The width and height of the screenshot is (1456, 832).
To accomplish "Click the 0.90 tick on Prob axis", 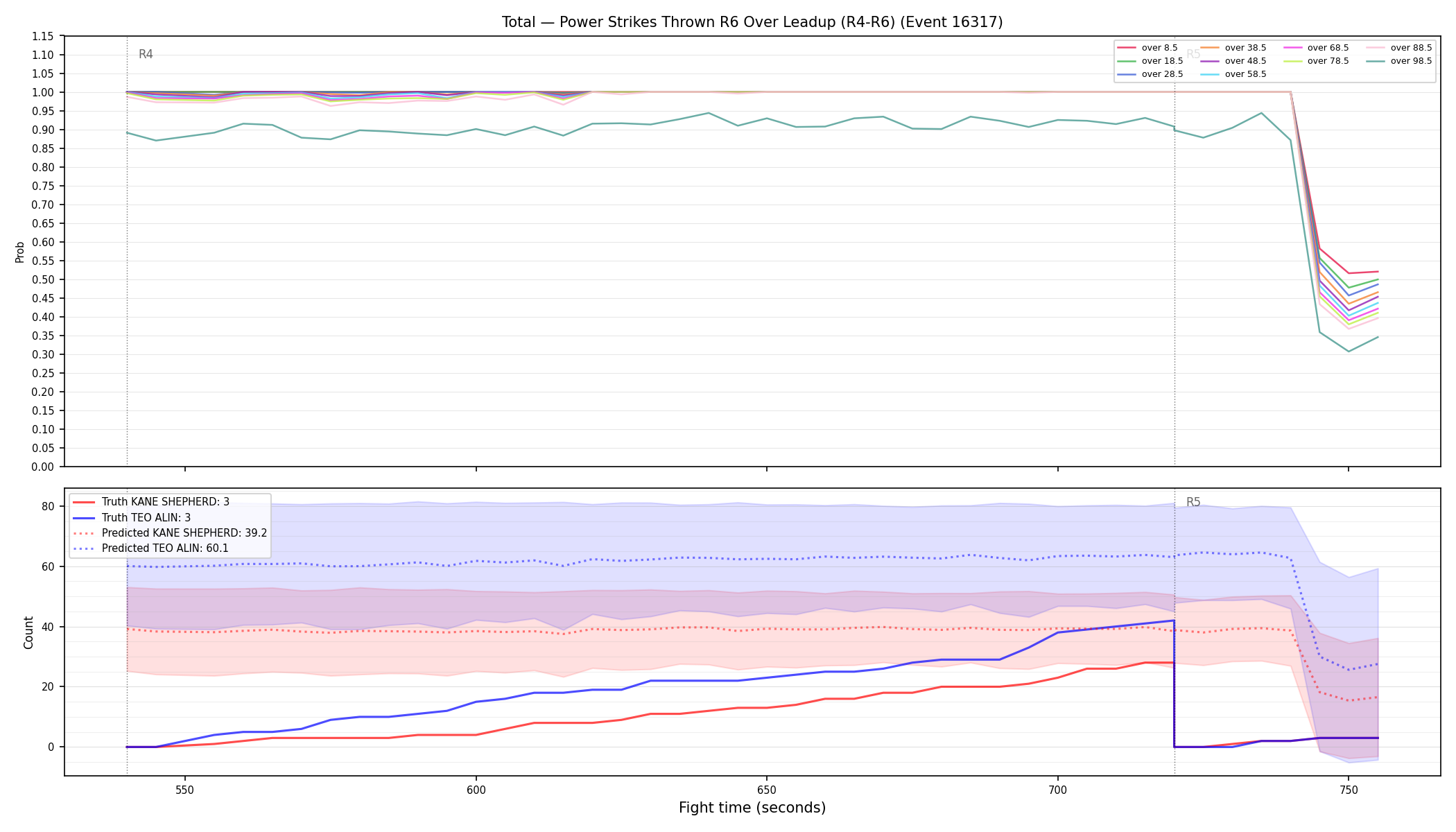I will click(x=43, y=130).
